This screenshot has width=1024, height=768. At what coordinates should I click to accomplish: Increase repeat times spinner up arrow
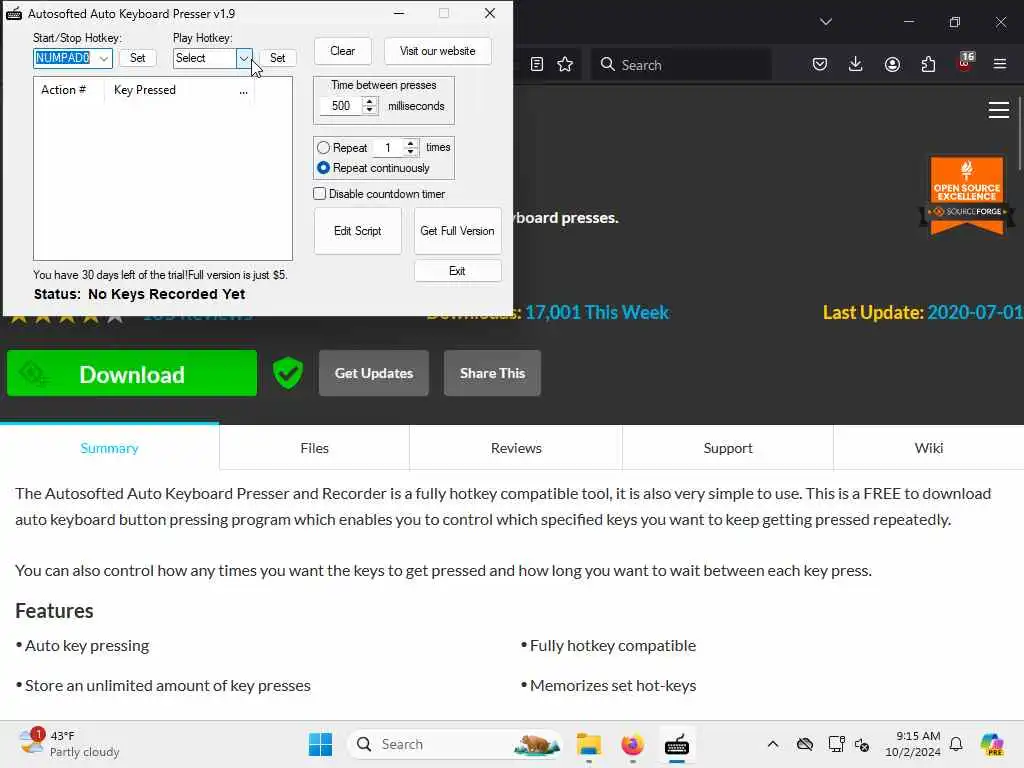(411, 143)
